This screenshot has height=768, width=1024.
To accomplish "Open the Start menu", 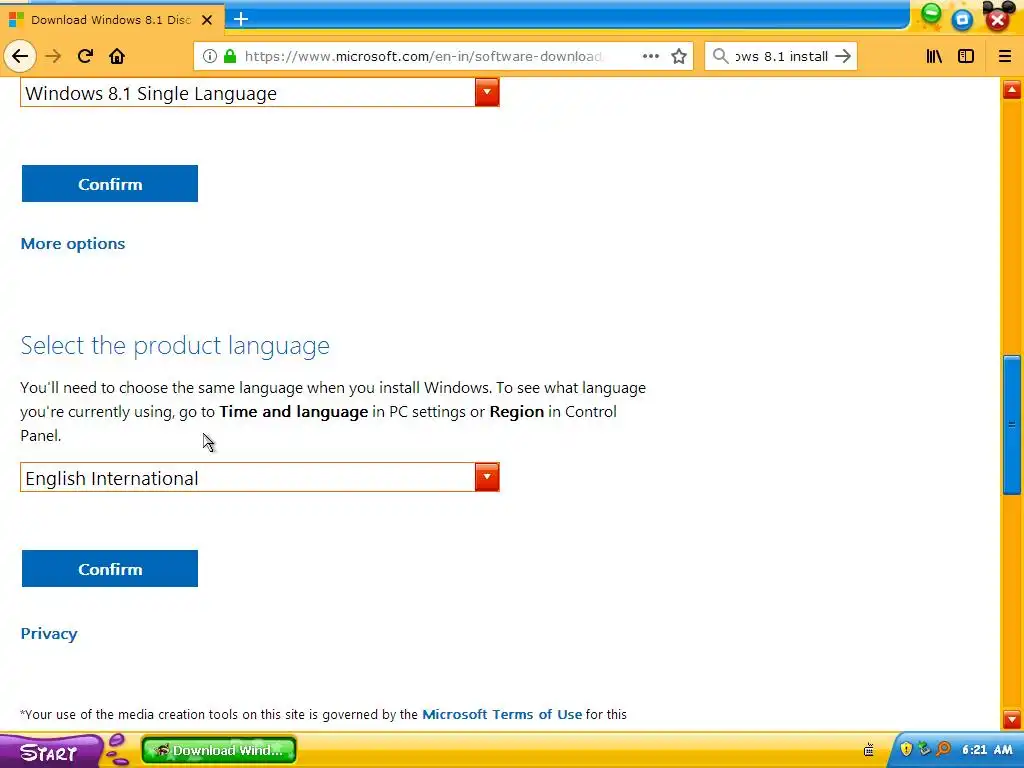I will (x=48, y=751).
